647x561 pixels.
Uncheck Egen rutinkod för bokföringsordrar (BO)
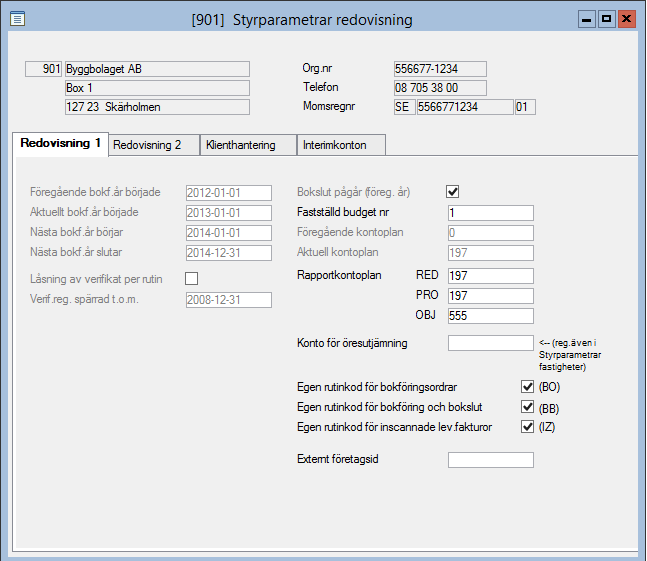pyautogui.click(x=527, y=387)
